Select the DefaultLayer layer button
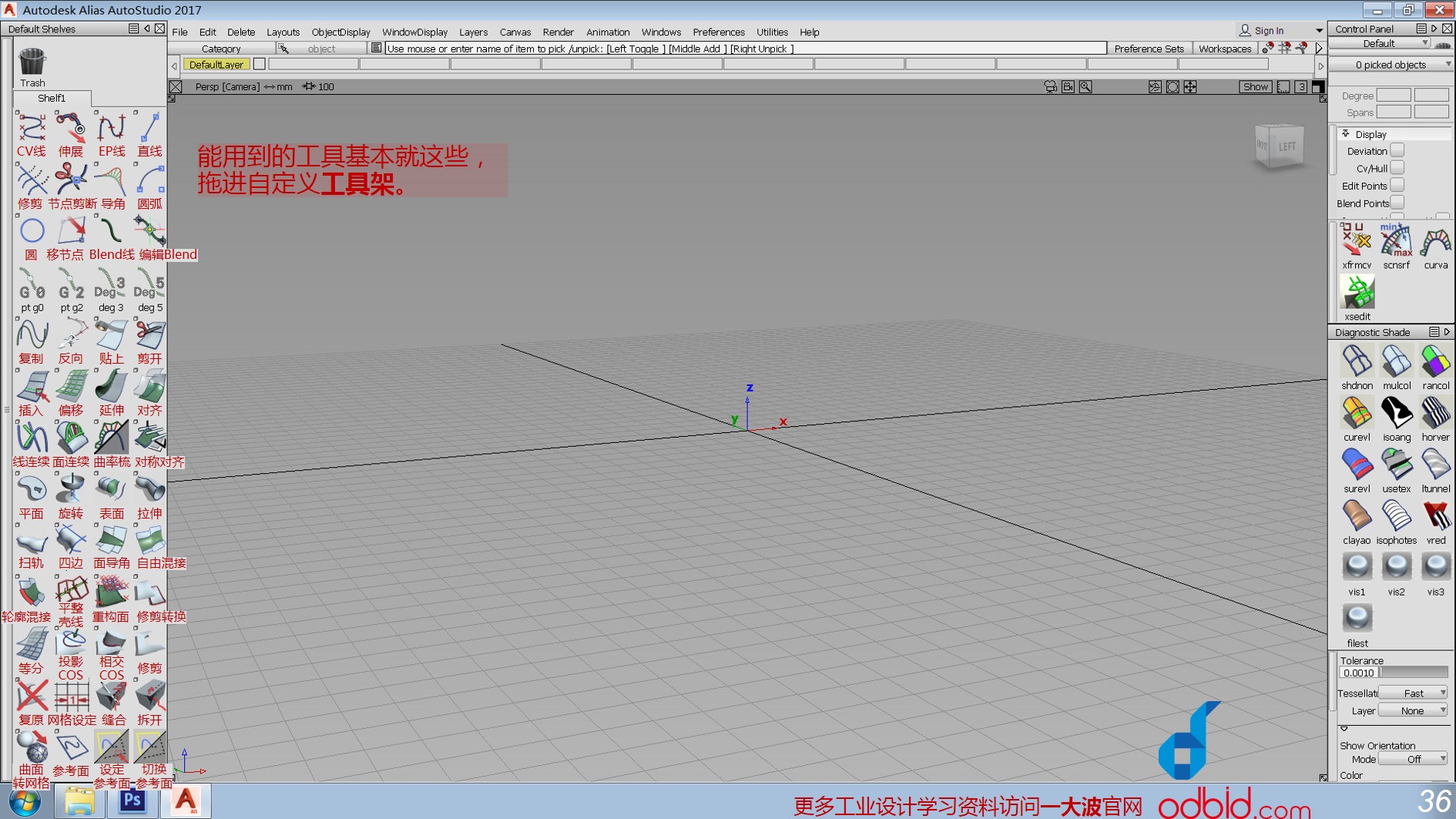This screenshot has width=1456, height=819. (216, 65)
